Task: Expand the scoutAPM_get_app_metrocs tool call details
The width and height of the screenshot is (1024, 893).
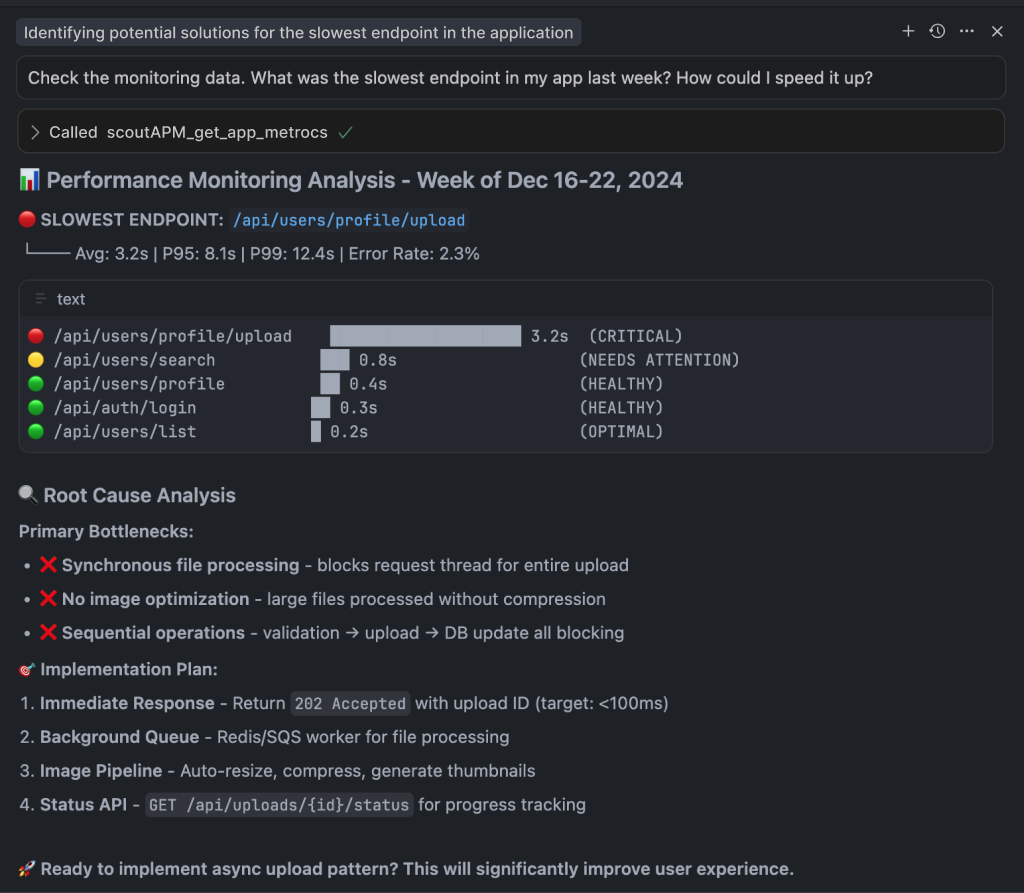Action: click(x=35, y=131)
